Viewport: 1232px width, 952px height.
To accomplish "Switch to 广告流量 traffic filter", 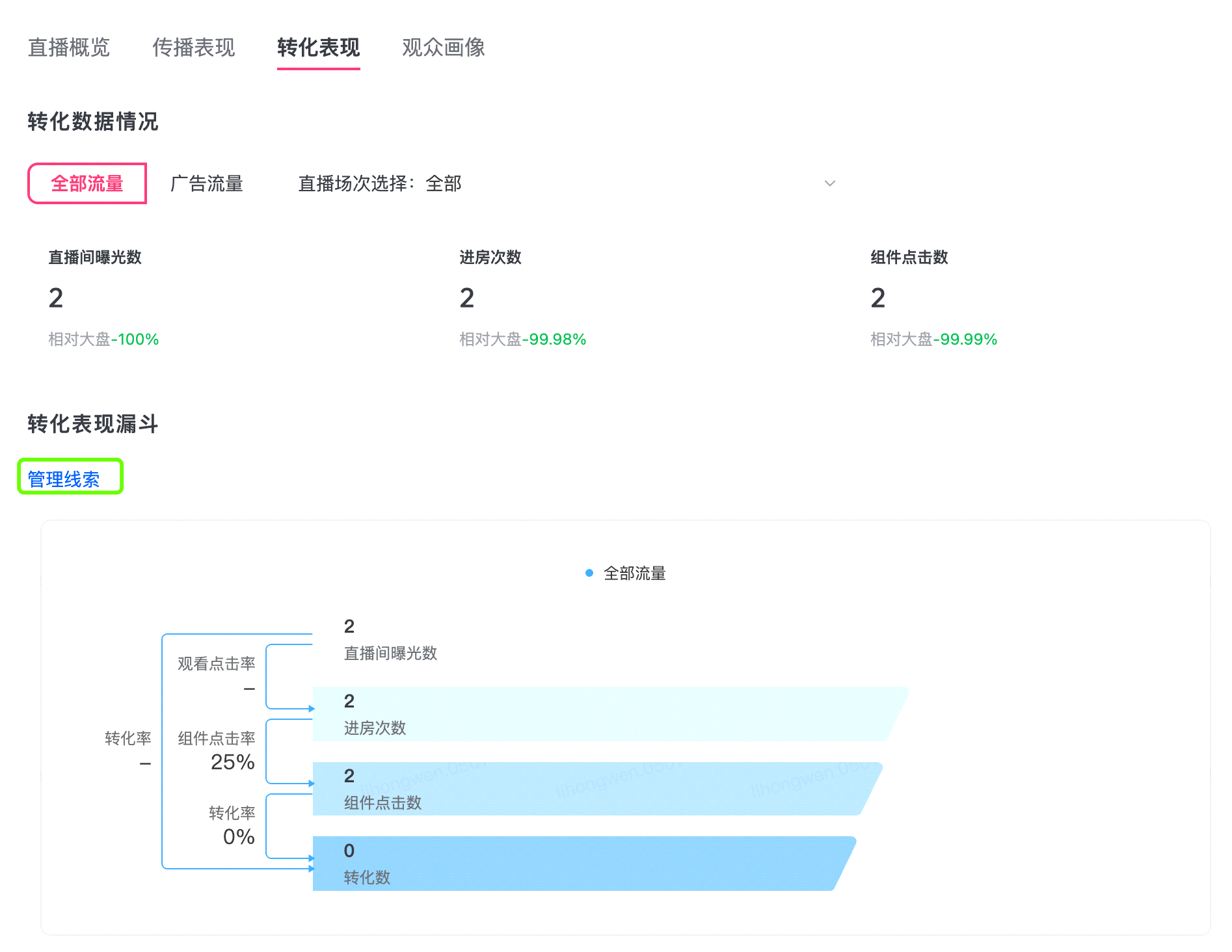I will (207, 183).
